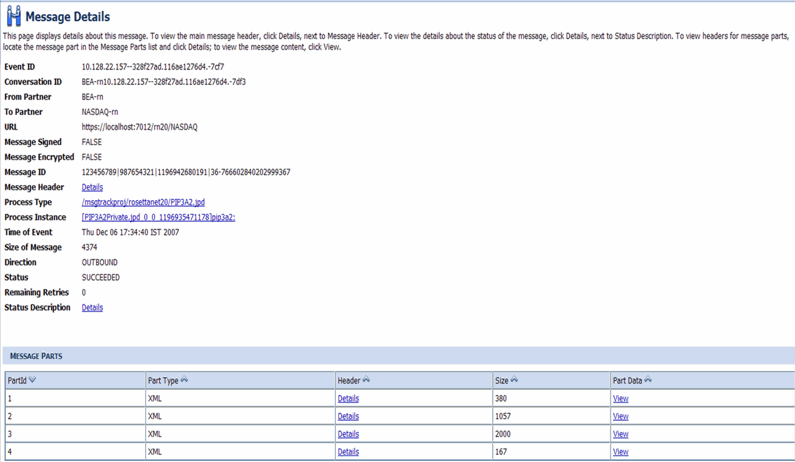Sort table by Part Data arrow icon

648,380
